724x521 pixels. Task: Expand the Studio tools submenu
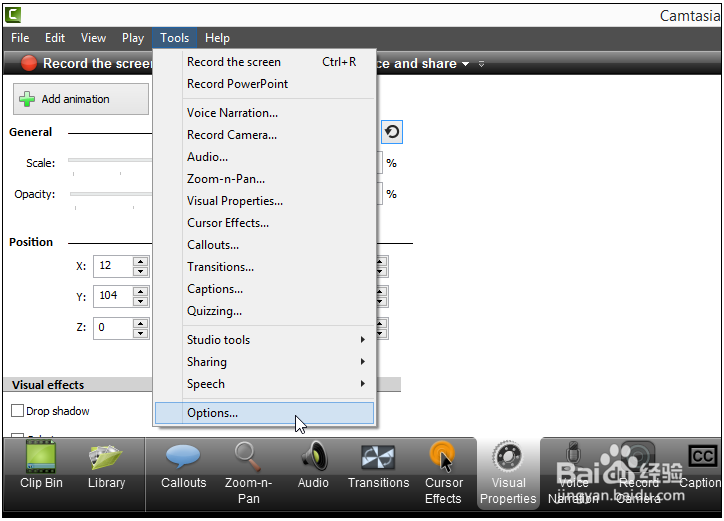(x=265, y=340)
